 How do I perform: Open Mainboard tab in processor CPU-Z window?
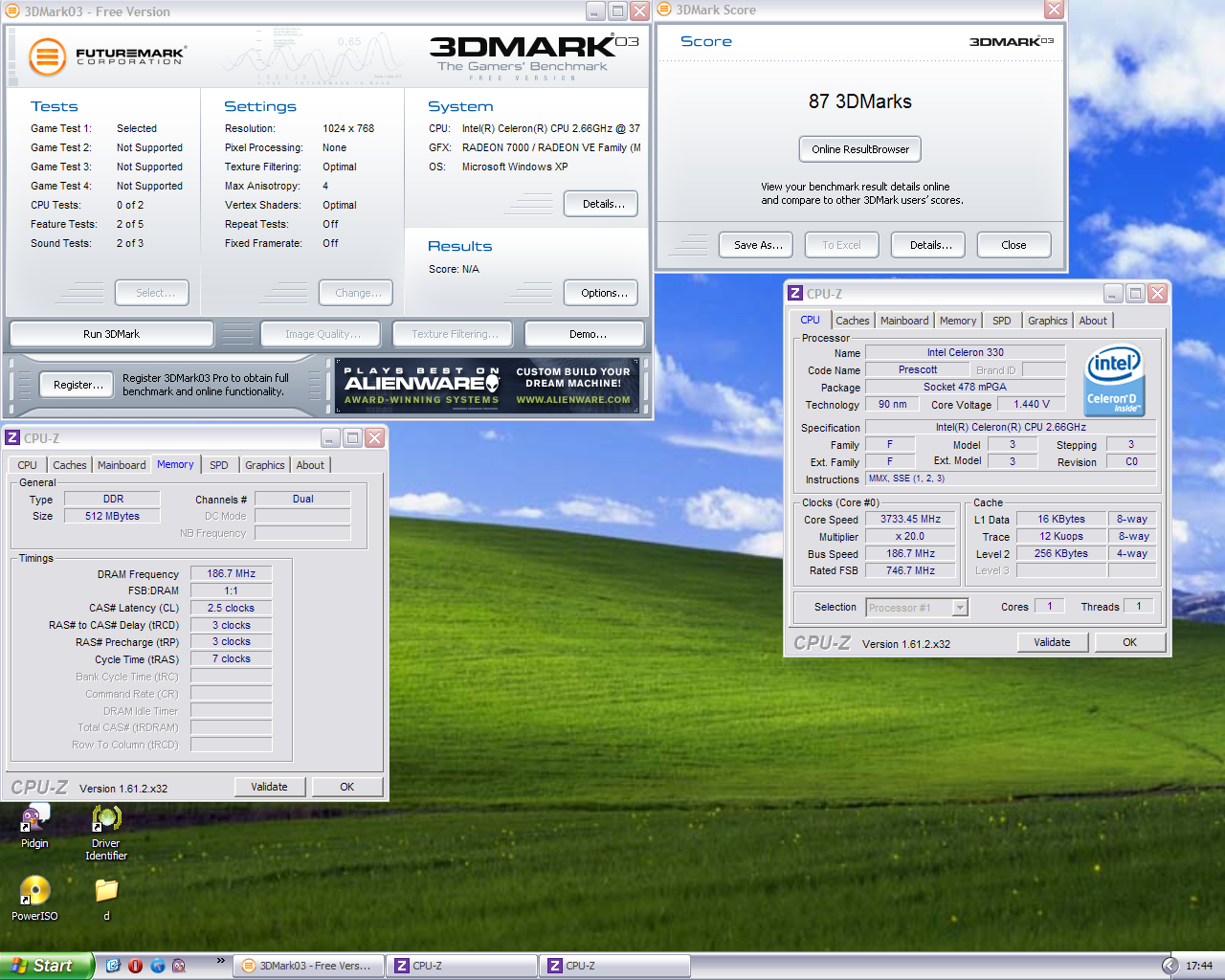pos(904,321)
